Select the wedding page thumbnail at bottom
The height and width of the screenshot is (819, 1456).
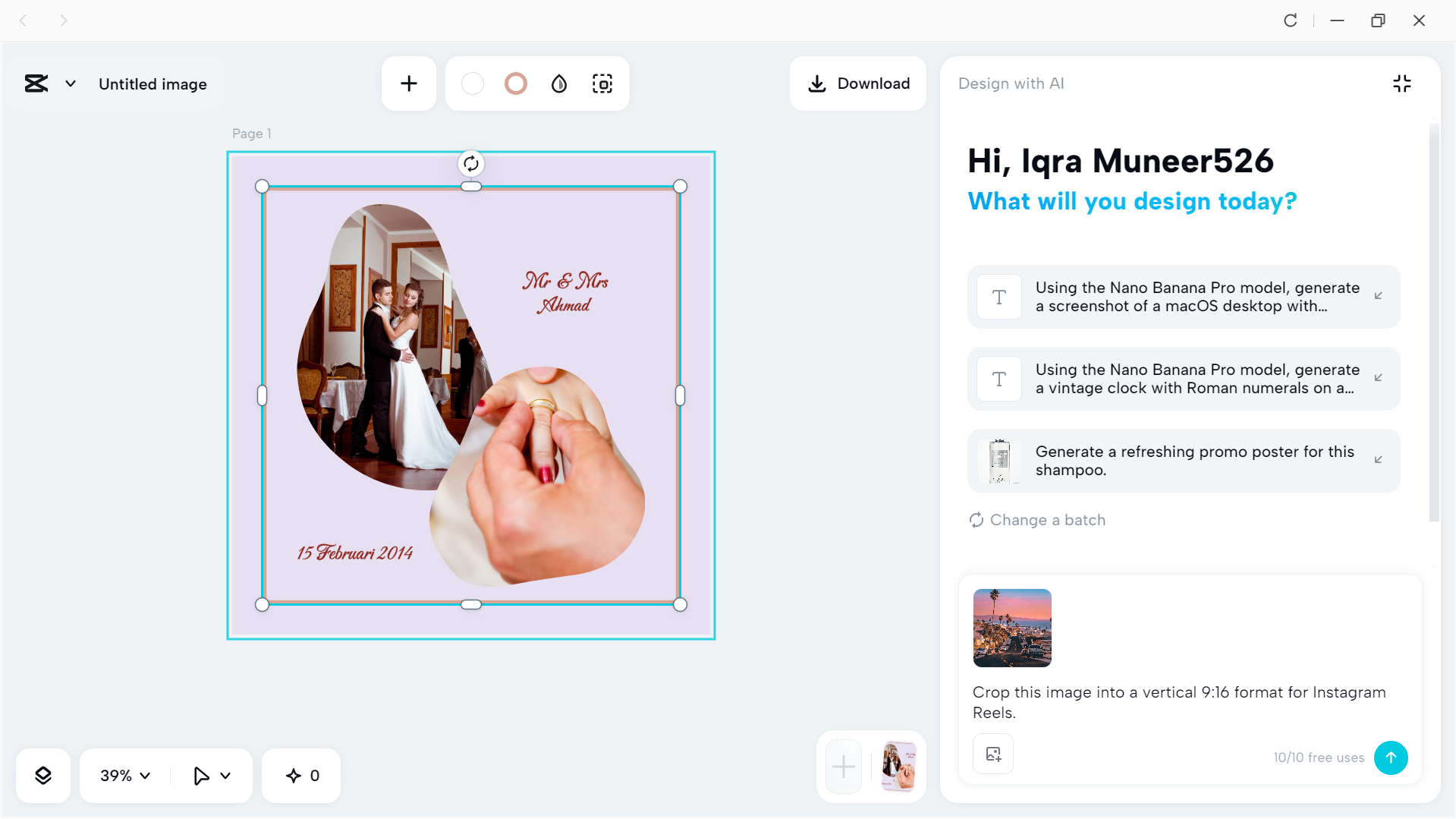pyautogui.click(x=898, y=766)
